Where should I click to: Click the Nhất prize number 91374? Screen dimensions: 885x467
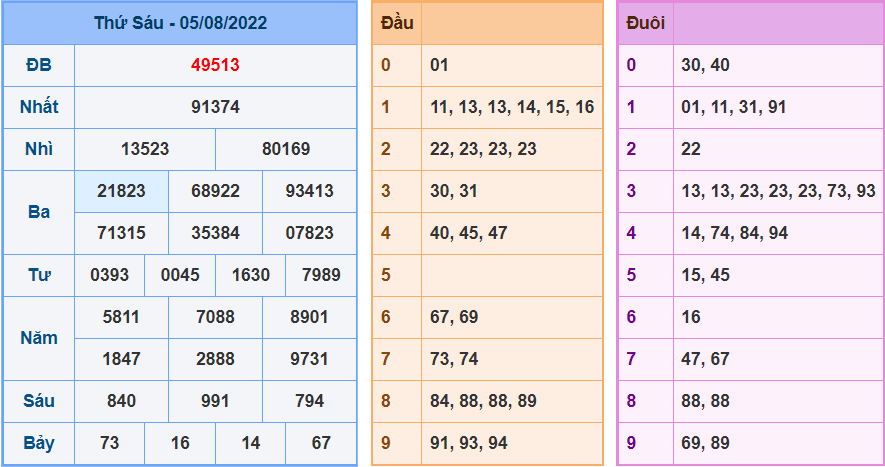215,107
